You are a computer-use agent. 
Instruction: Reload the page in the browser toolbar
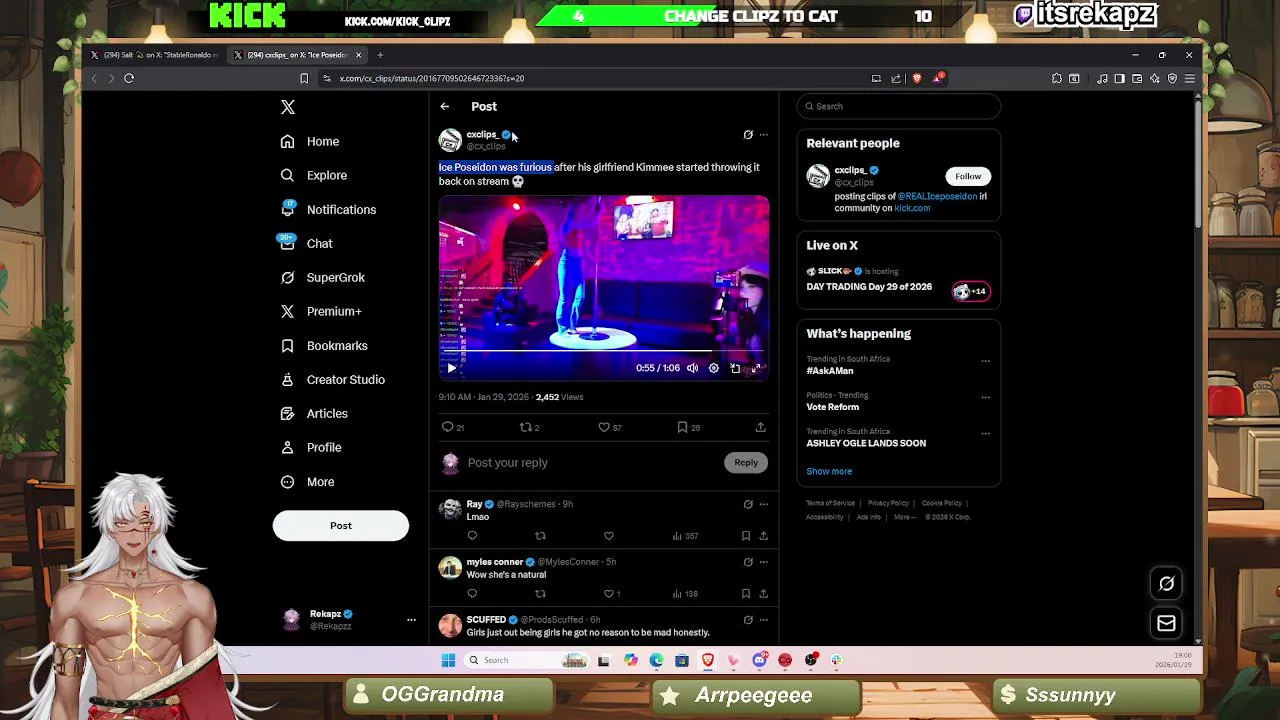tap(129, 78)
